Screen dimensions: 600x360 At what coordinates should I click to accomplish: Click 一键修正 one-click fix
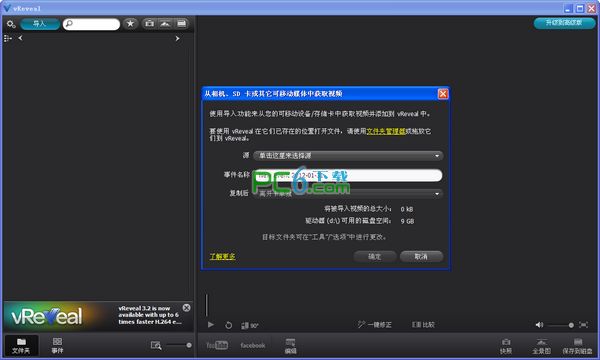pos(375,324)
